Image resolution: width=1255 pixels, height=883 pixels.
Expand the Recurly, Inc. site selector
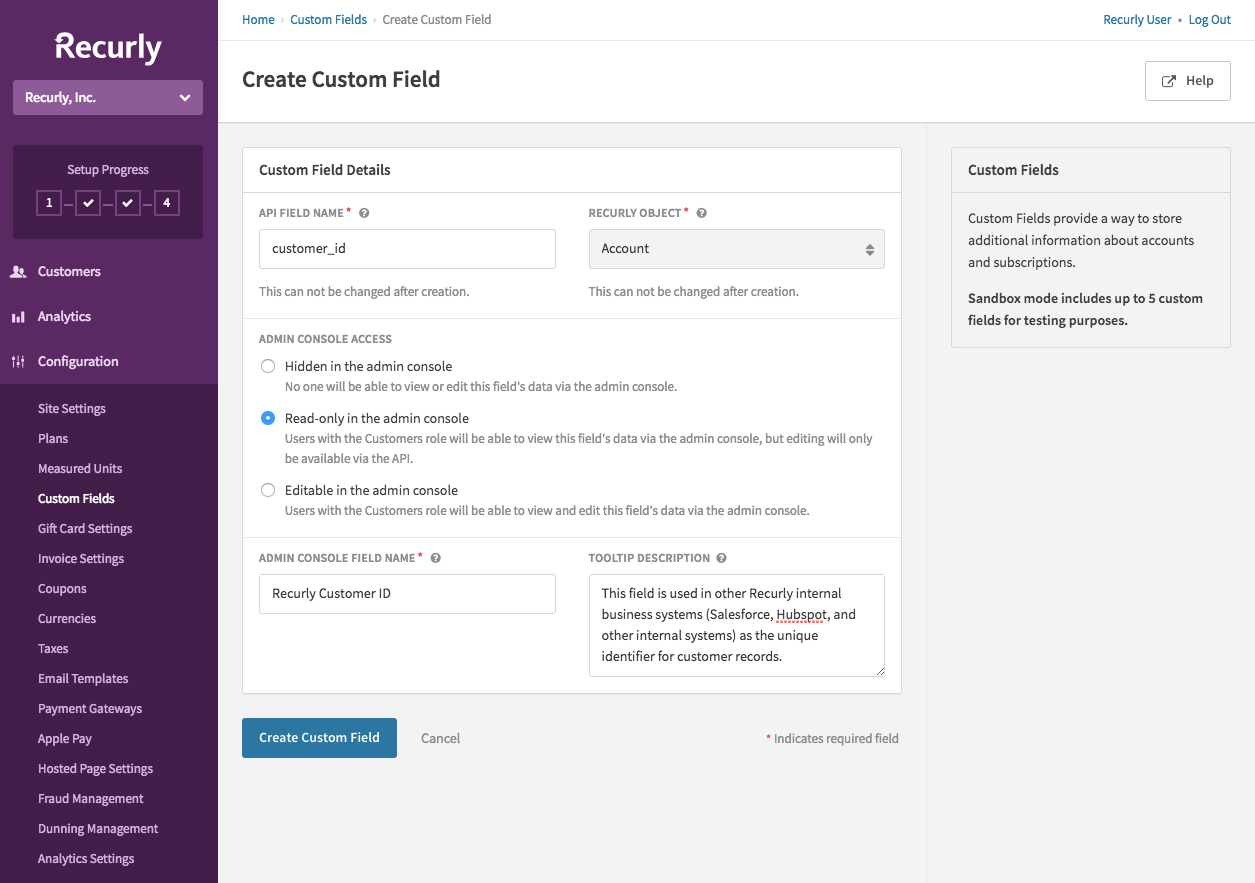coord(107,97)
